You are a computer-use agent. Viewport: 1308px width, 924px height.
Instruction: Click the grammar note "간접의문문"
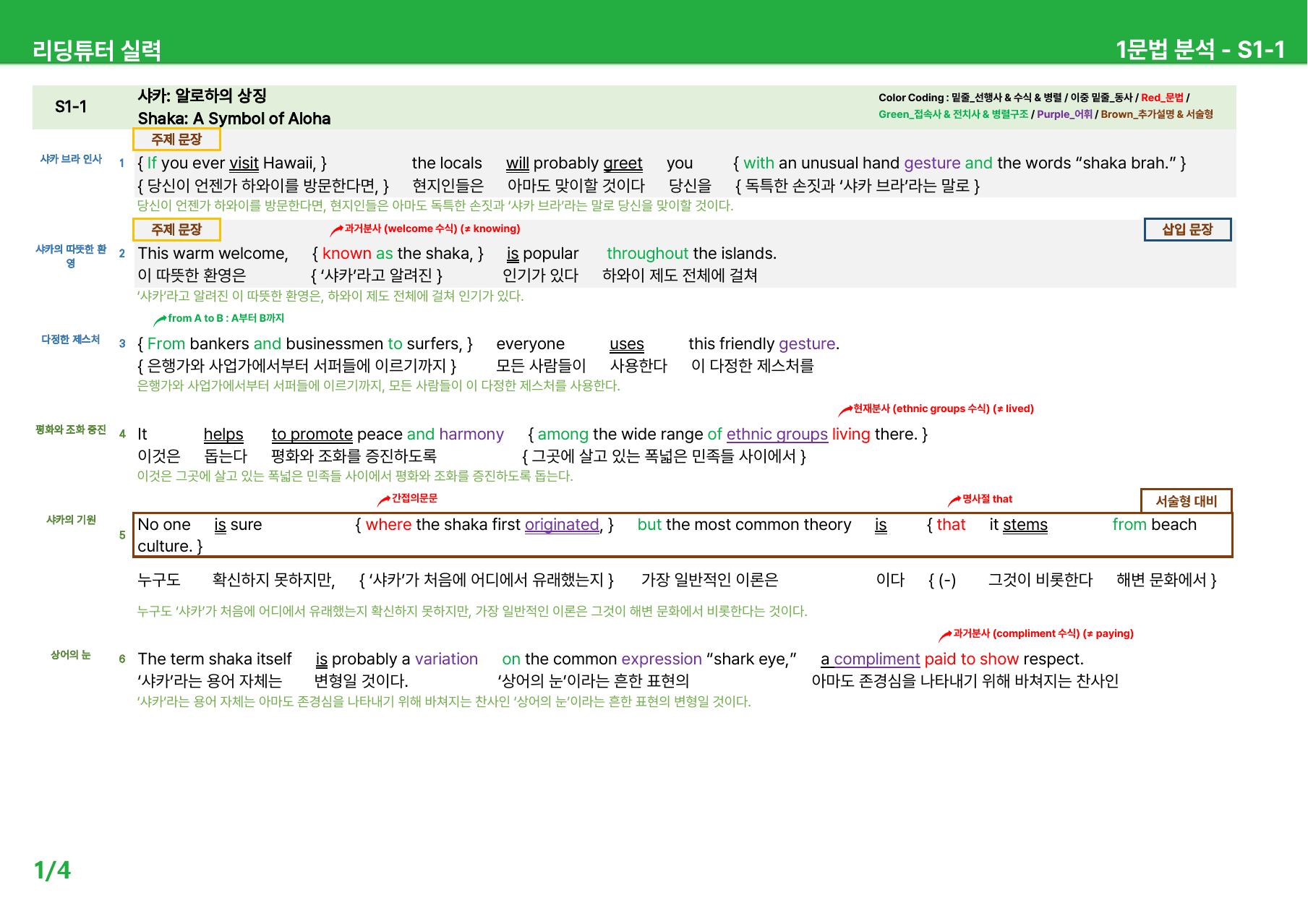coord(414,498)
